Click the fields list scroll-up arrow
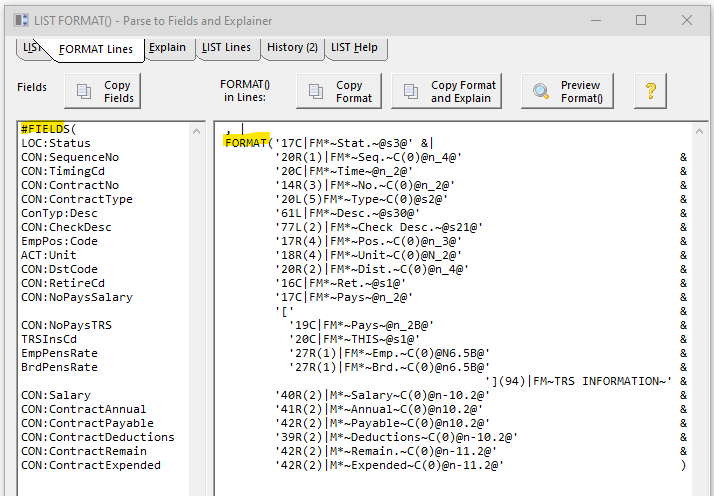 pyautogui.click(x=197, y=132)
